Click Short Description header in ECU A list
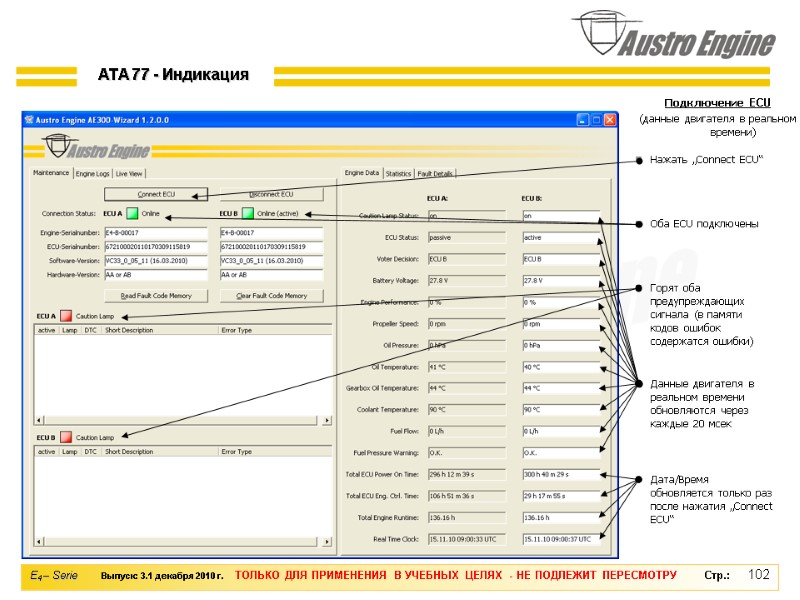Image resolution: width=800 pixels, height=600 pixels. (x=160, y=330)
